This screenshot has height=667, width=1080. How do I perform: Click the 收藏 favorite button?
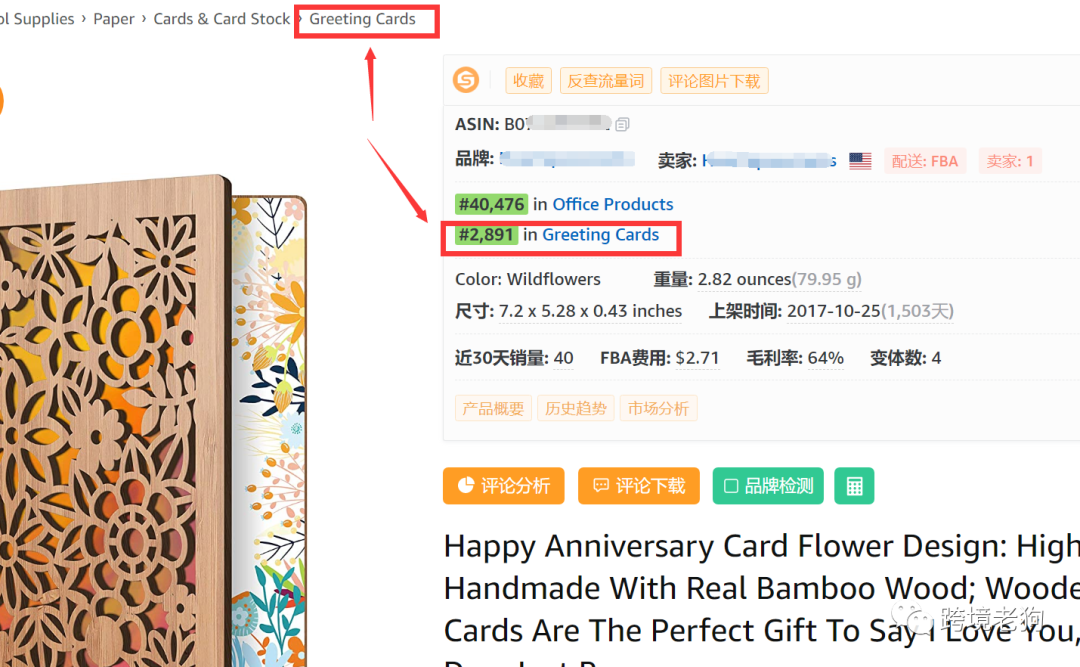tap(528, 81)
